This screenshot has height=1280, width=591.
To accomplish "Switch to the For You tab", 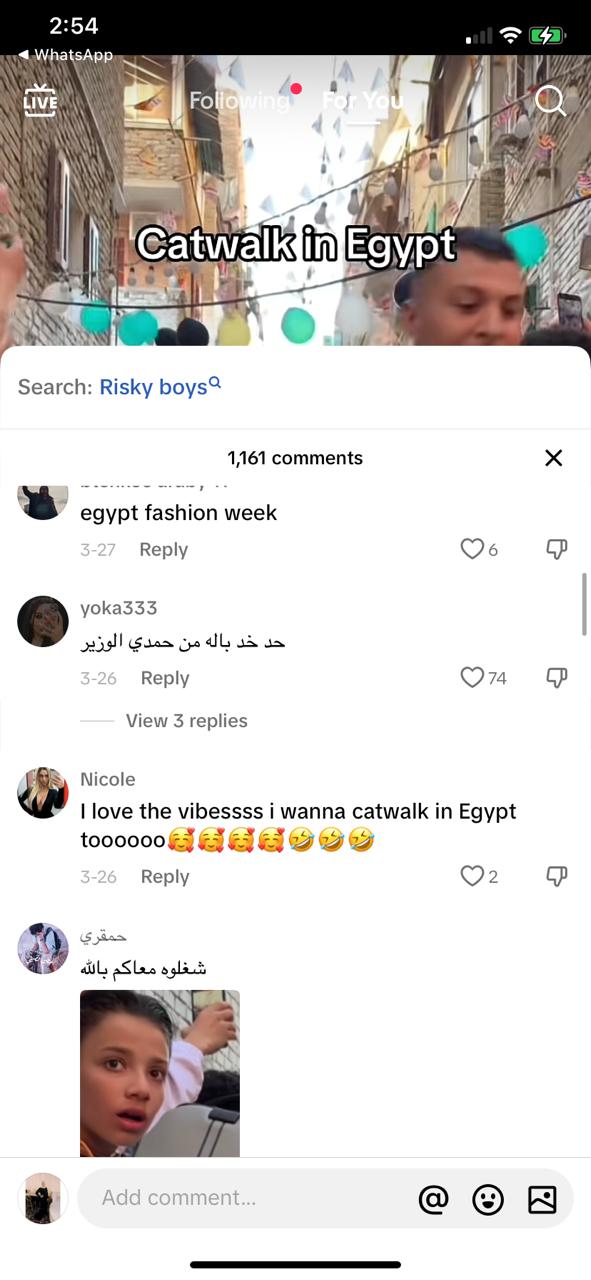I will [363, 101].
